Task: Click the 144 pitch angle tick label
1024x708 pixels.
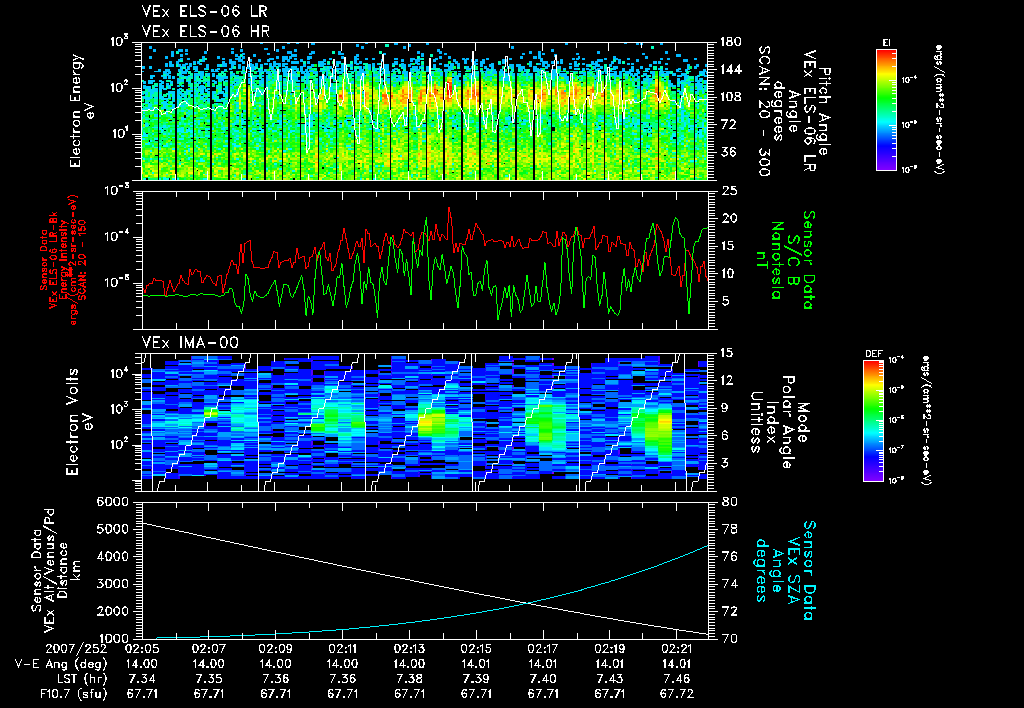Action: click(729, 69)
